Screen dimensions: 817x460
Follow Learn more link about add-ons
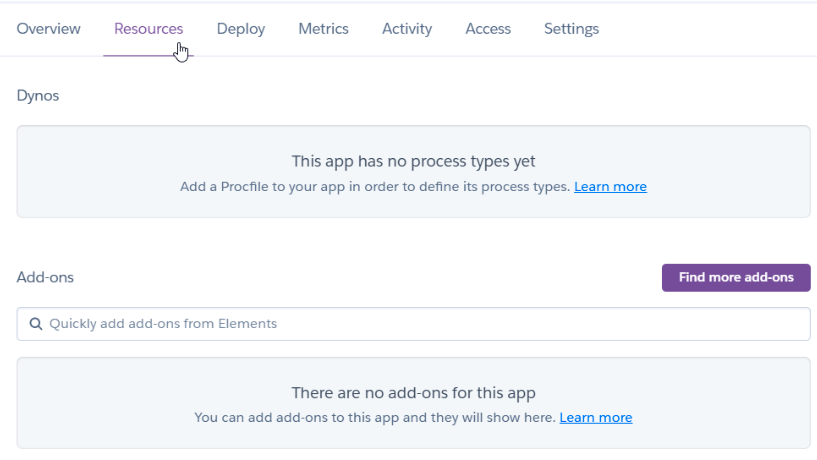pyautogui.click(x=595, y=418)
